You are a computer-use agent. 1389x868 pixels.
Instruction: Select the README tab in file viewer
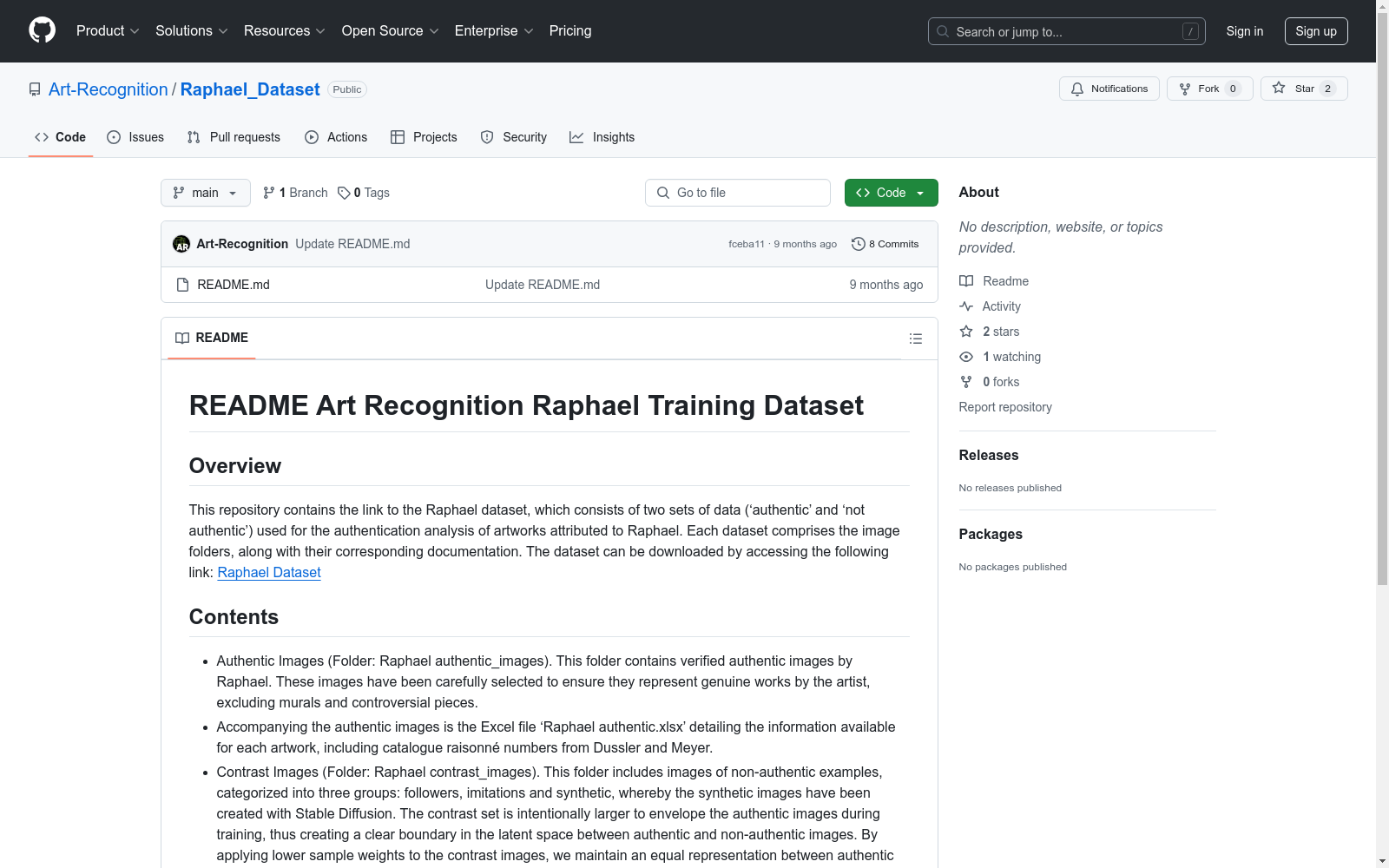pyautogui.click(x=212, y=338)
